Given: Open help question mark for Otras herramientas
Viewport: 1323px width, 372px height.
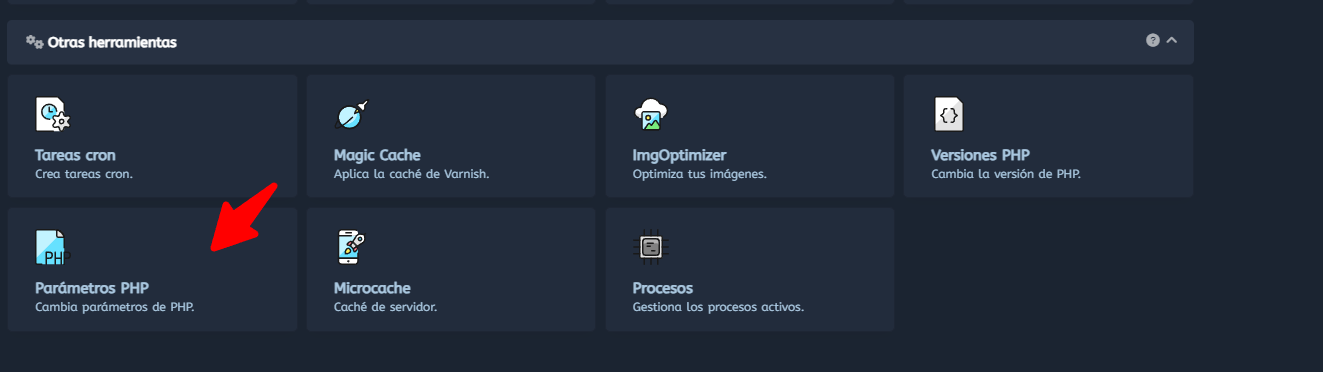Looking at the screenshot, I should (x=1153, y=41).
